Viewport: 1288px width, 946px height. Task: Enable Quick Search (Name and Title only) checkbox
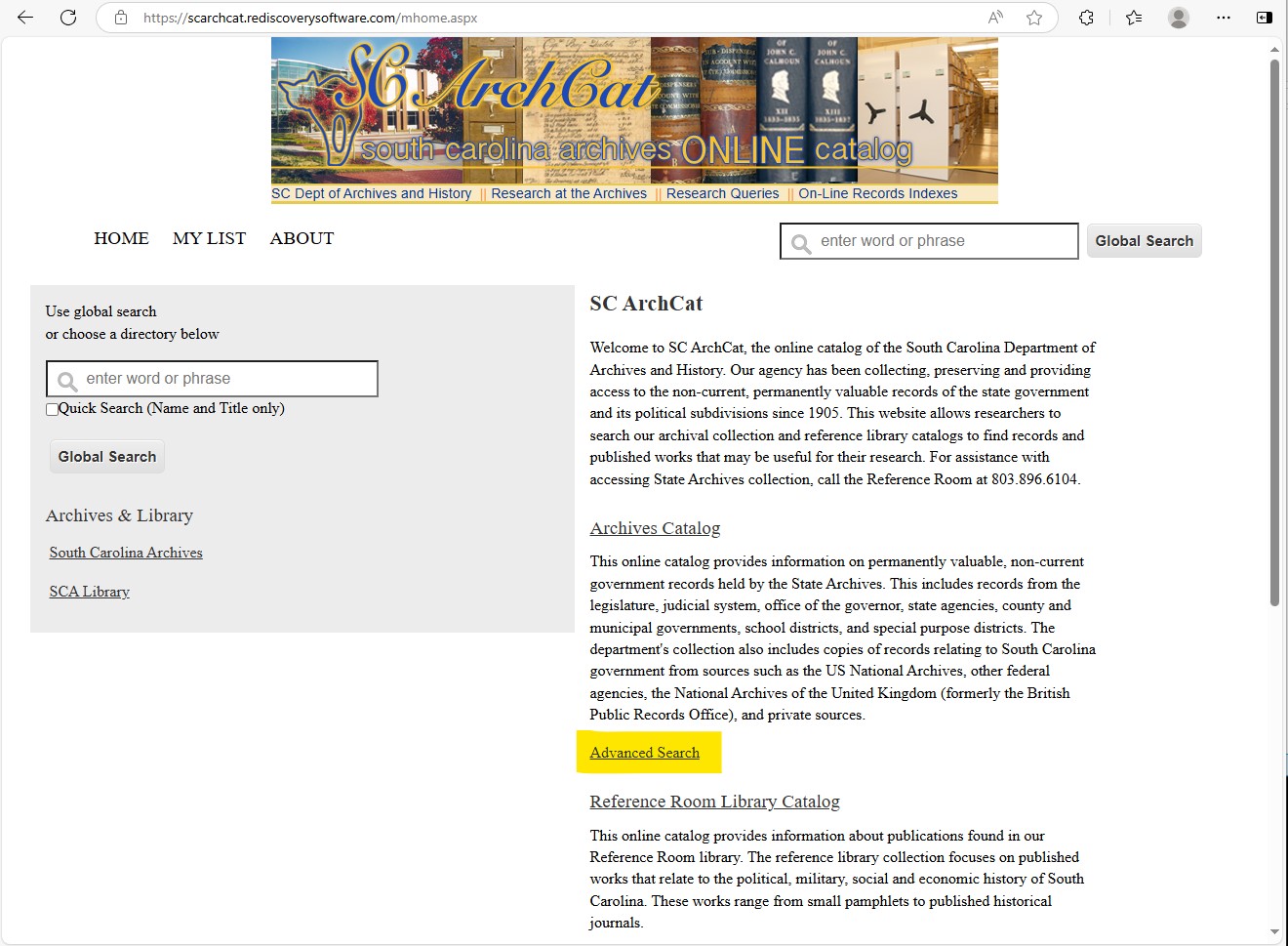coord(52,410)
